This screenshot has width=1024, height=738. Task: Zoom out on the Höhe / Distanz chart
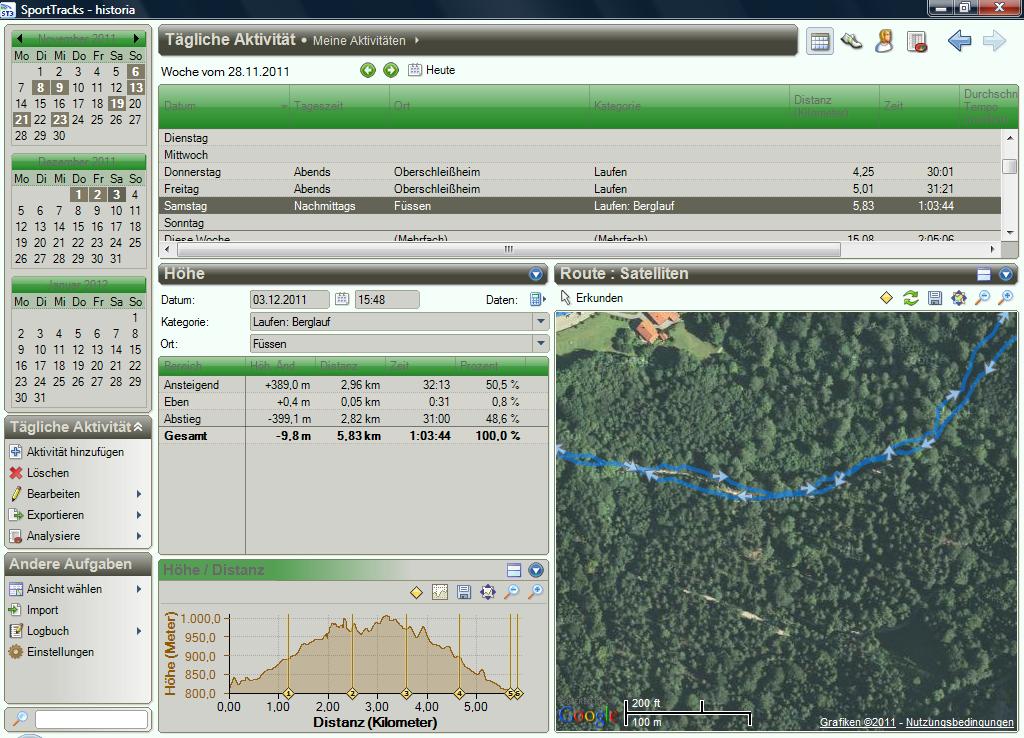pos(512,592)
